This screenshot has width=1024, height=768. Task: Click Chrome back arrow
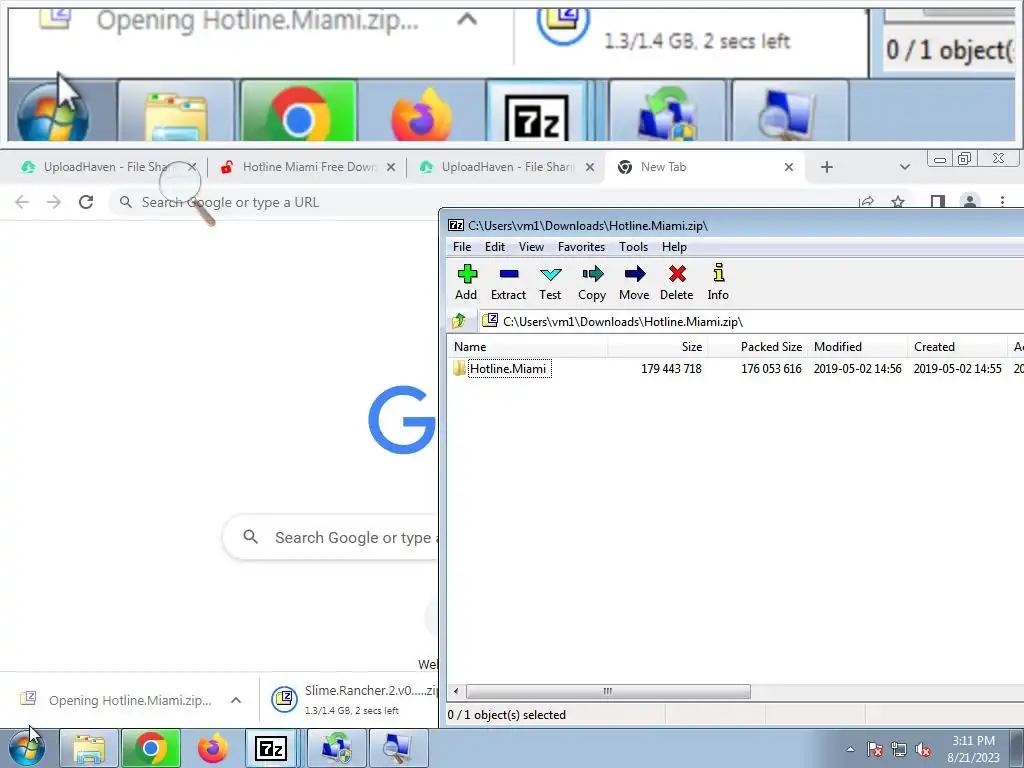tap(22, 202)
